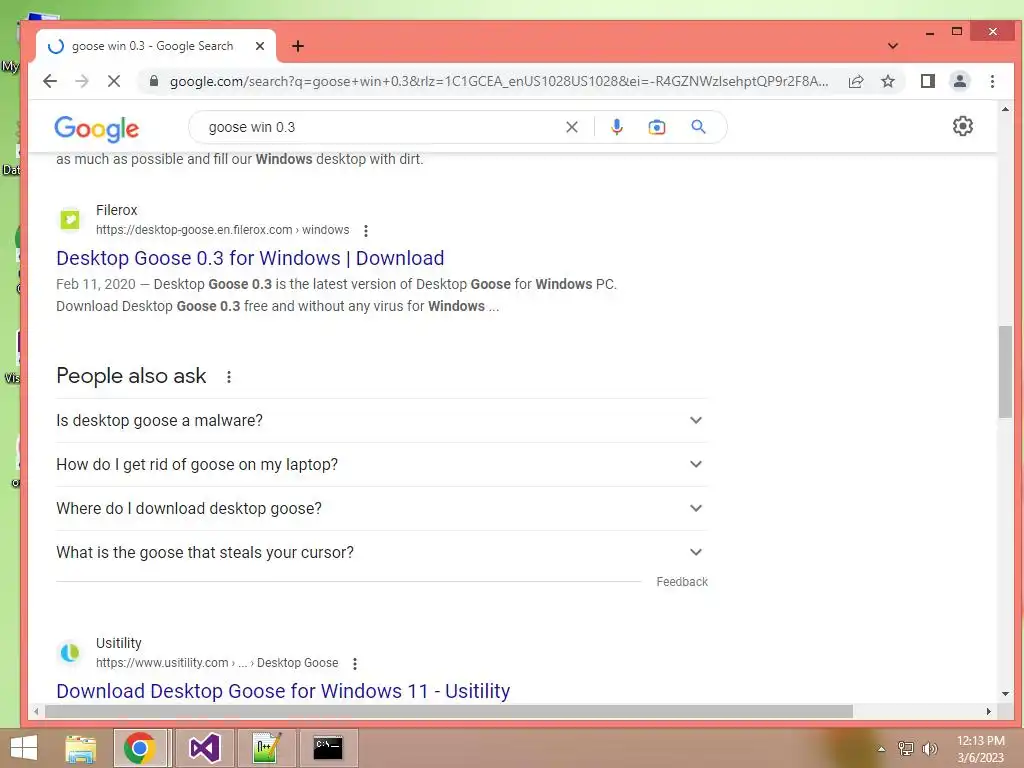Viewport: 1024px width, 768px height.
Task: Click the Filerox site URL
Action: click(223, 230)
